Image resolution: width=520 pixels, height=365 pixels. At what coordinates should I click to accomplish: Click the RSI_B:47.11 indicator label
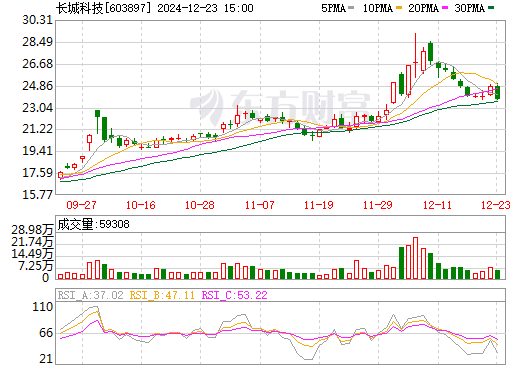coord(162,295)
